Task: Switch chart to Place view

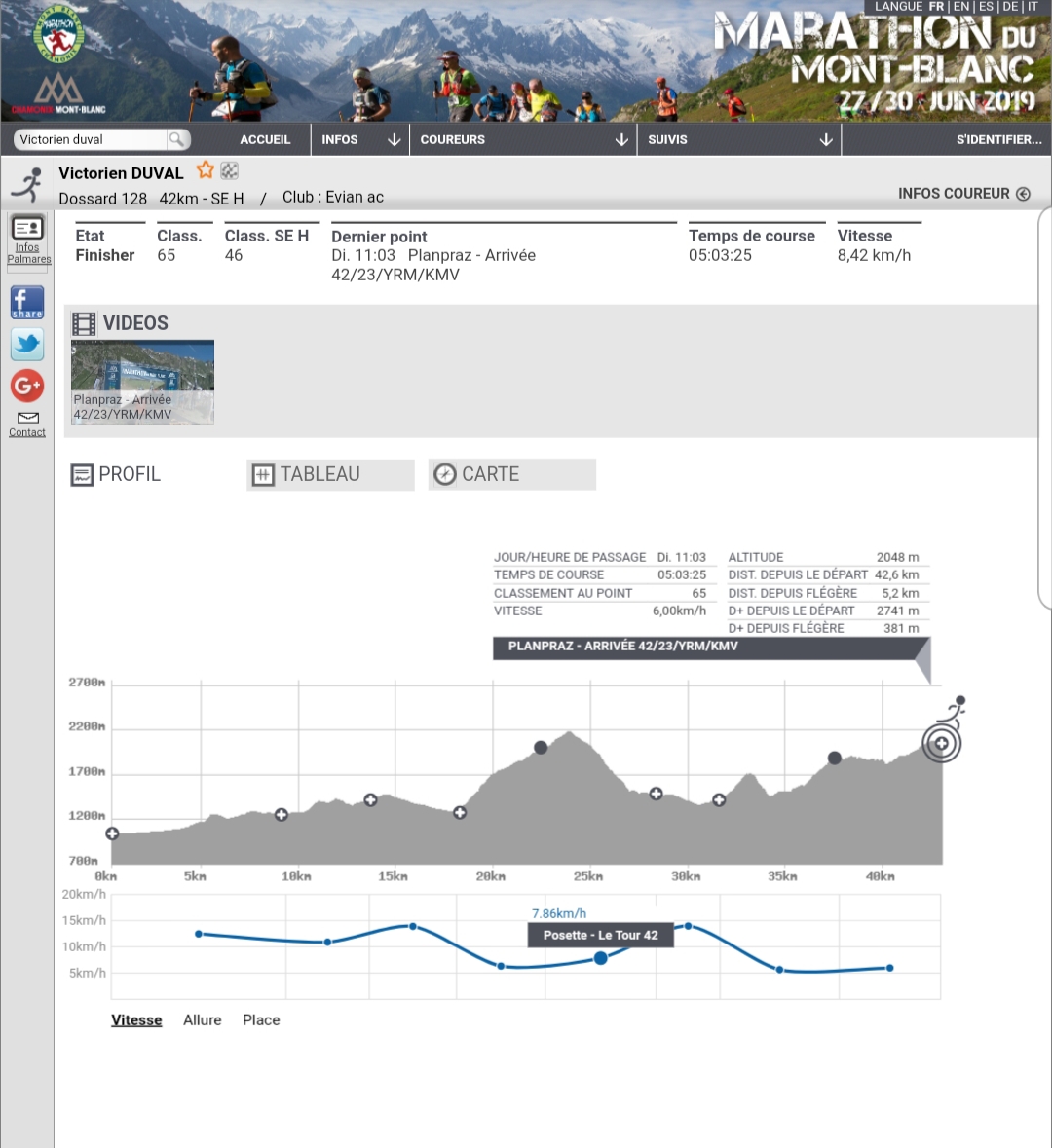Action: click(x=261, y=1019)
